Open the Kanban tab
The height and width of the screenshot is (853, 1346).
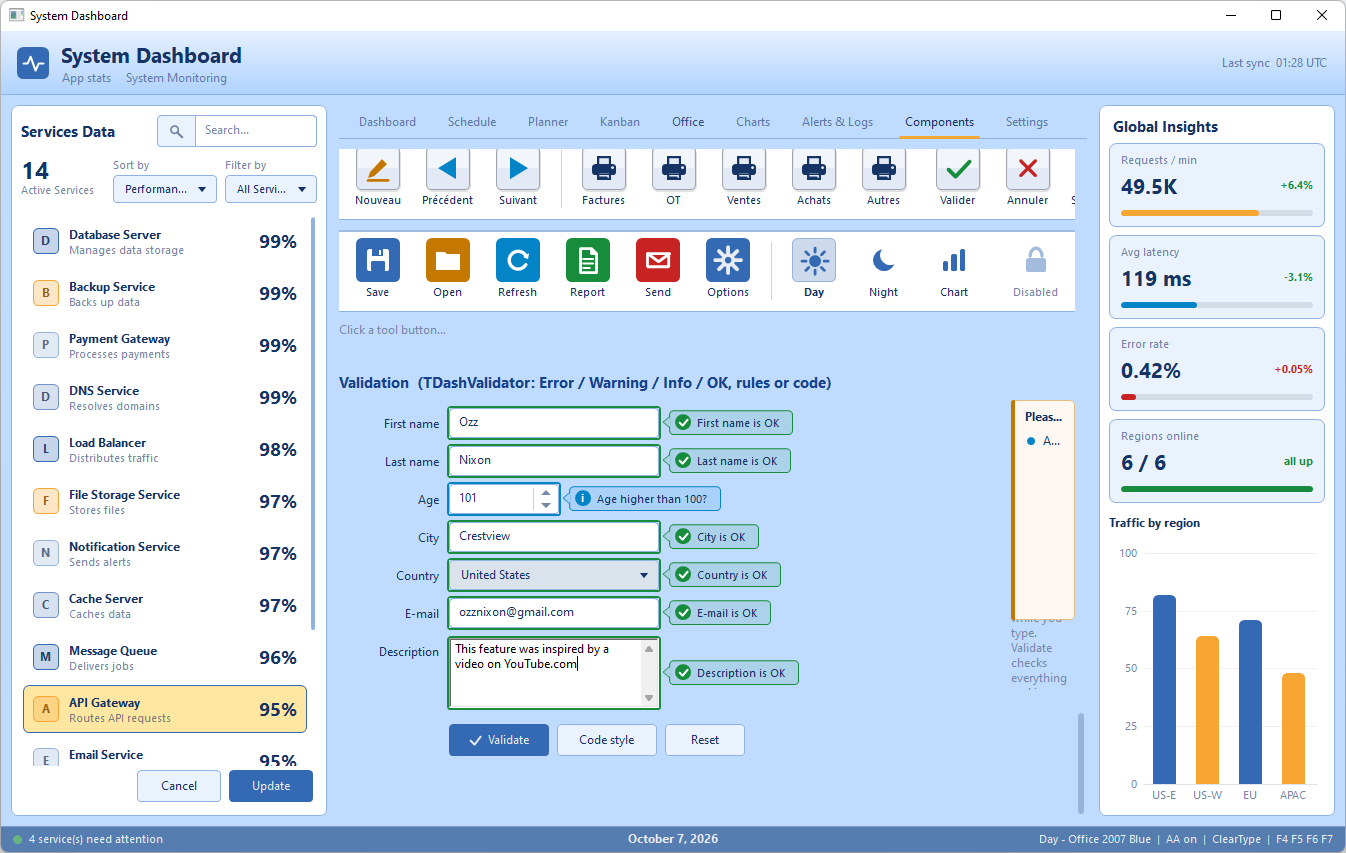point(620,122)
